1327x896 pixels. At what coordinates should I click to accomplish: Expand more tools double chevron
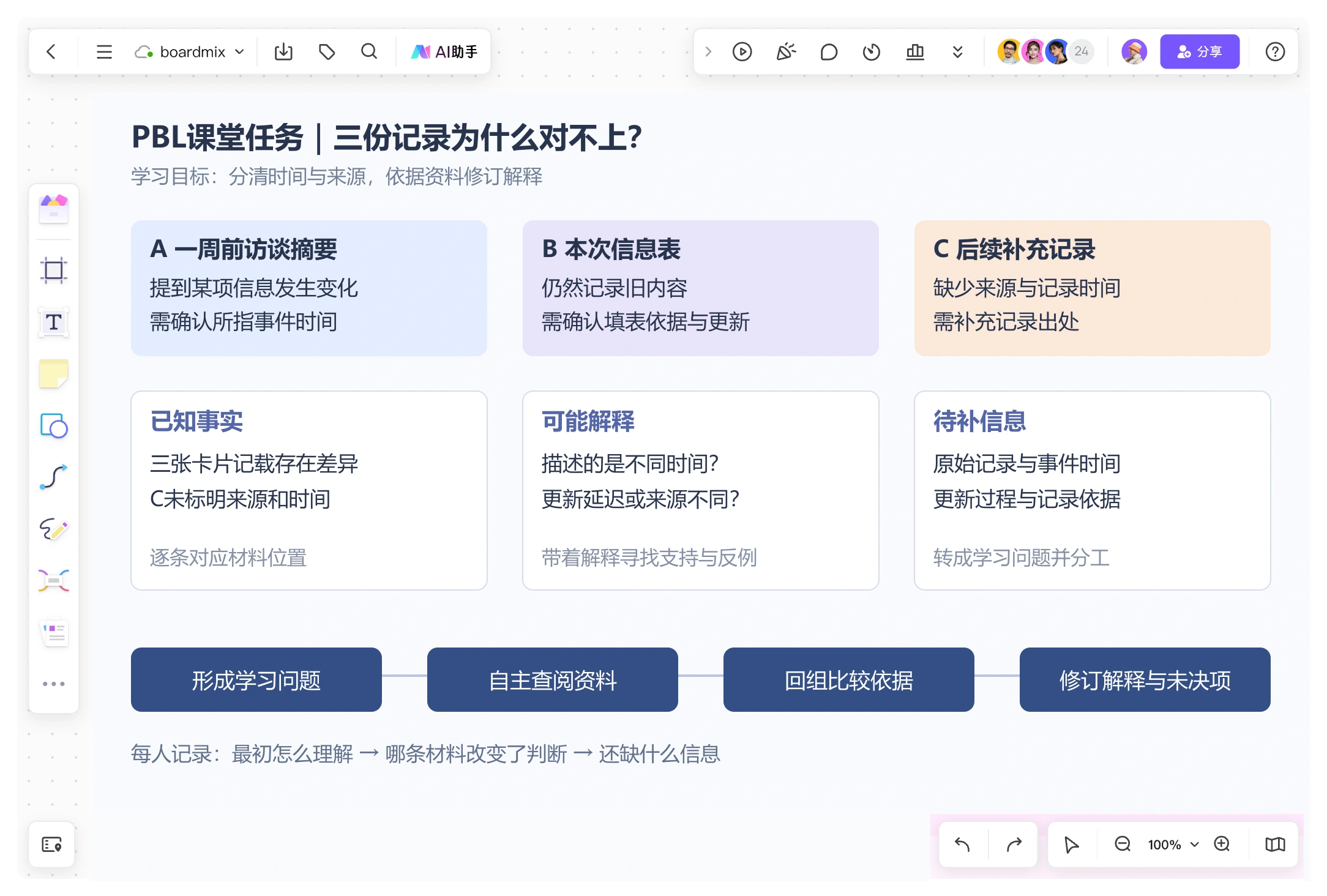tap(958, 52)
